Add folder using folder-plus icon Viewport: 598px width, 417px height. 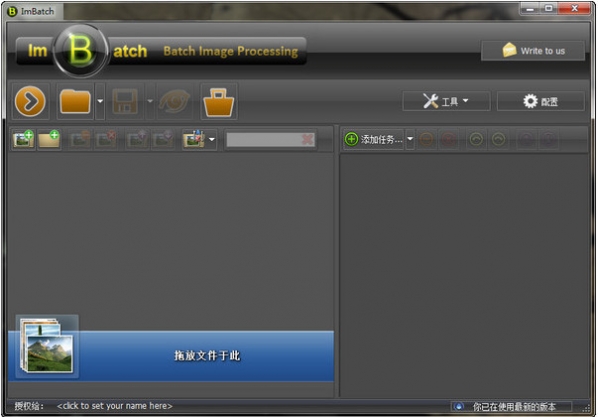pos(49,139)
